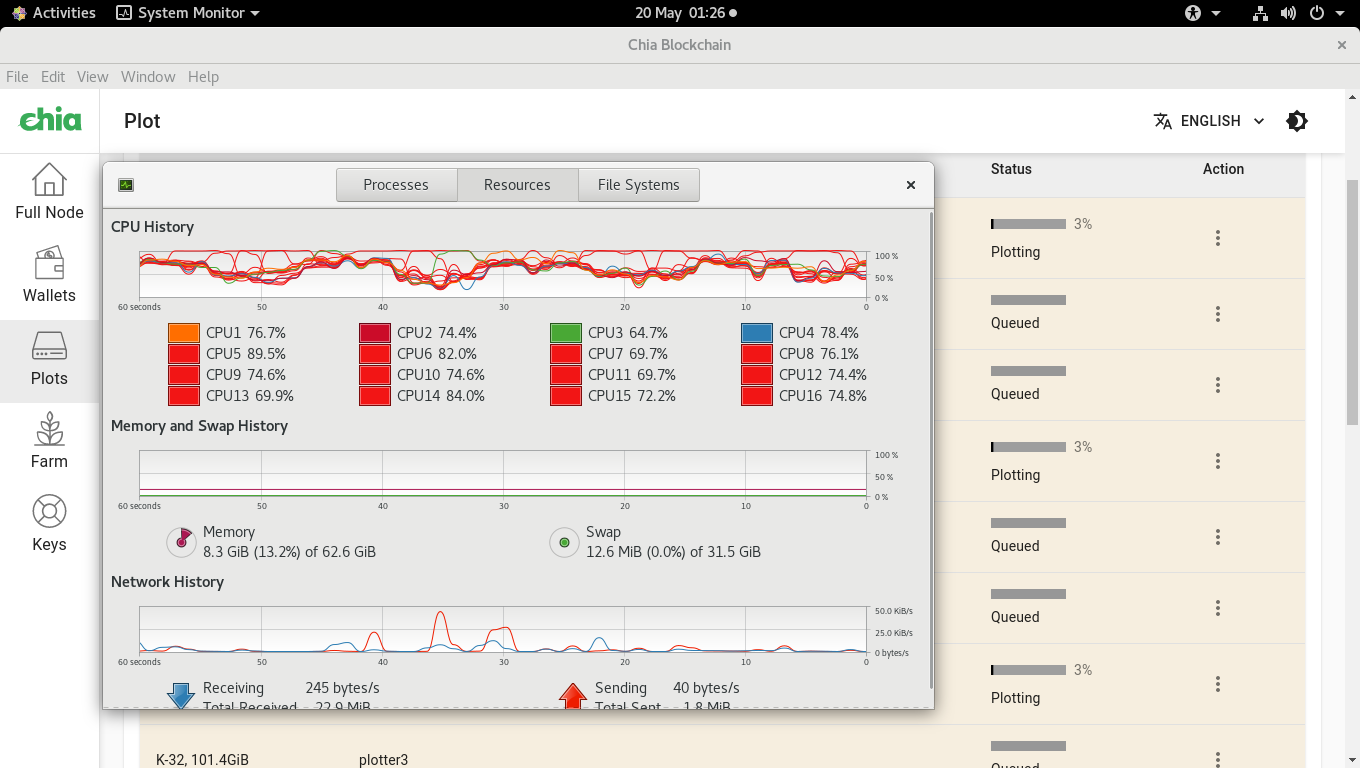The image size is (1360, 768).
Task: Click the translate language icon
Action: 1162,121
